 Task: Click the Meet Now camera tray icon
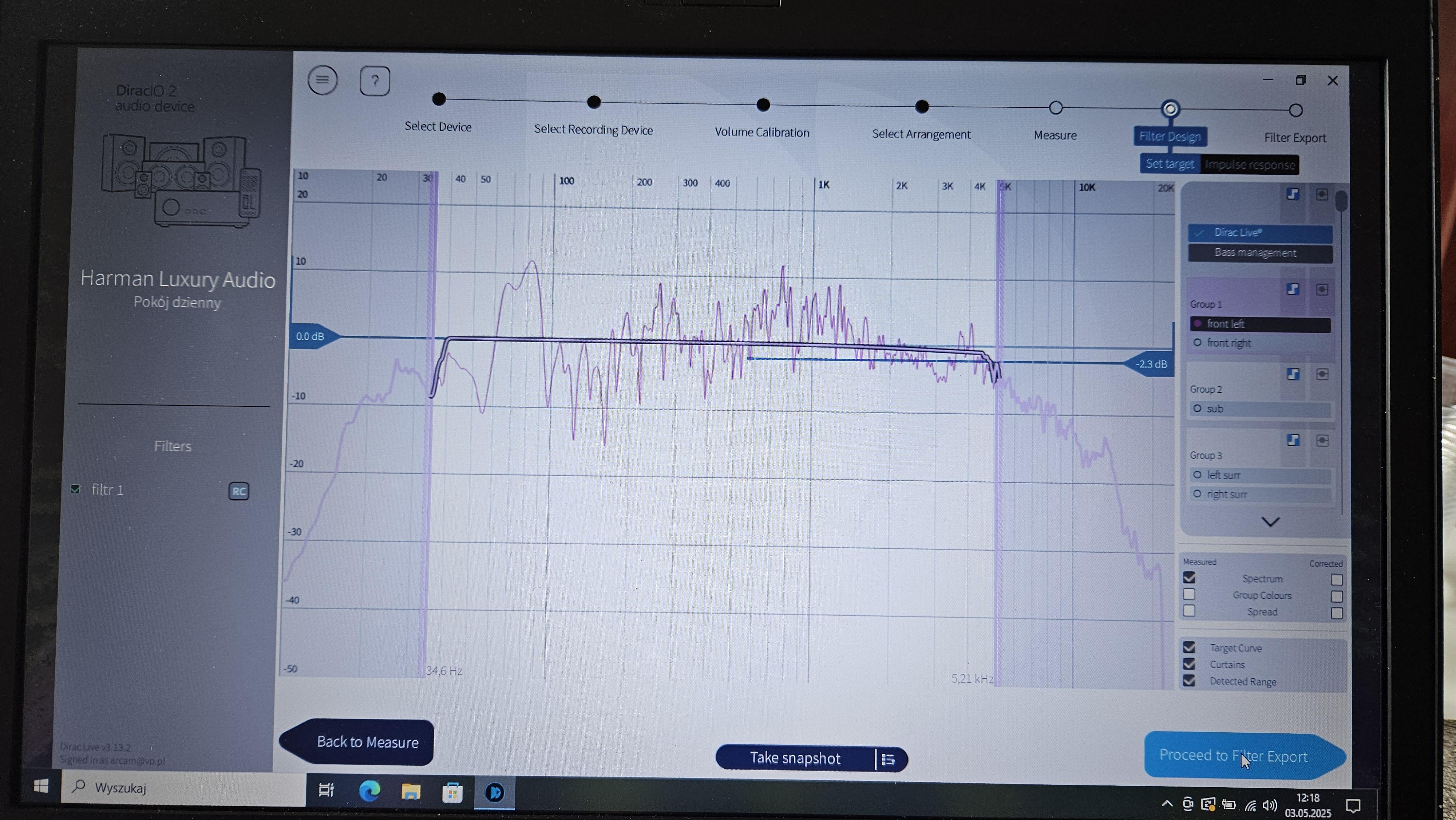pyautogui.click(x=1187, y=803)
